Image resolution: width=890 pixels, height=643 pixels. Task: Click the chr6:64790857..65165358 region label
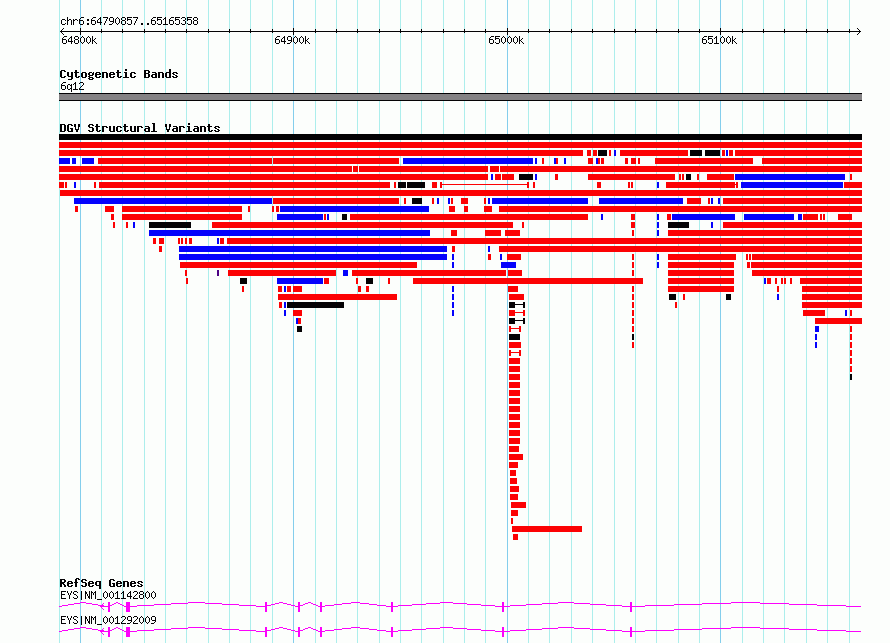tap(129, 21)
